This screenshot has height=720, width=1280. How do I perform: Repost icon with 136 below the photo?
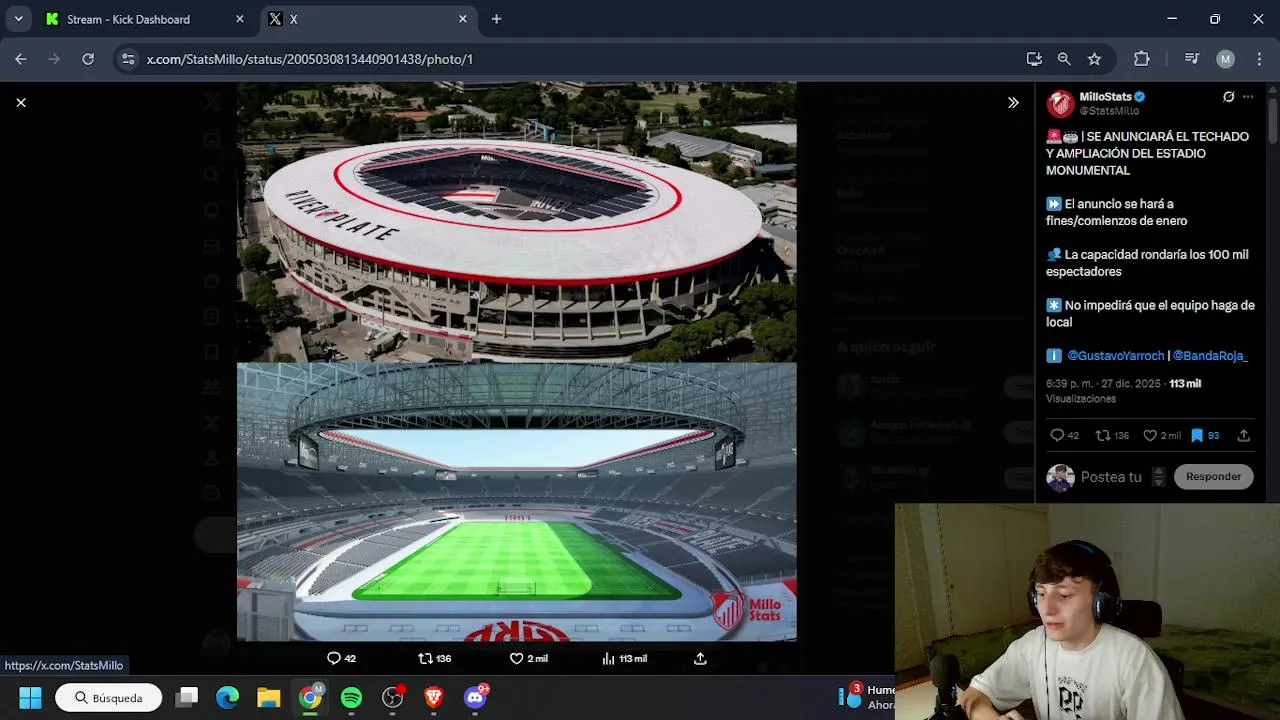point(434,658)
